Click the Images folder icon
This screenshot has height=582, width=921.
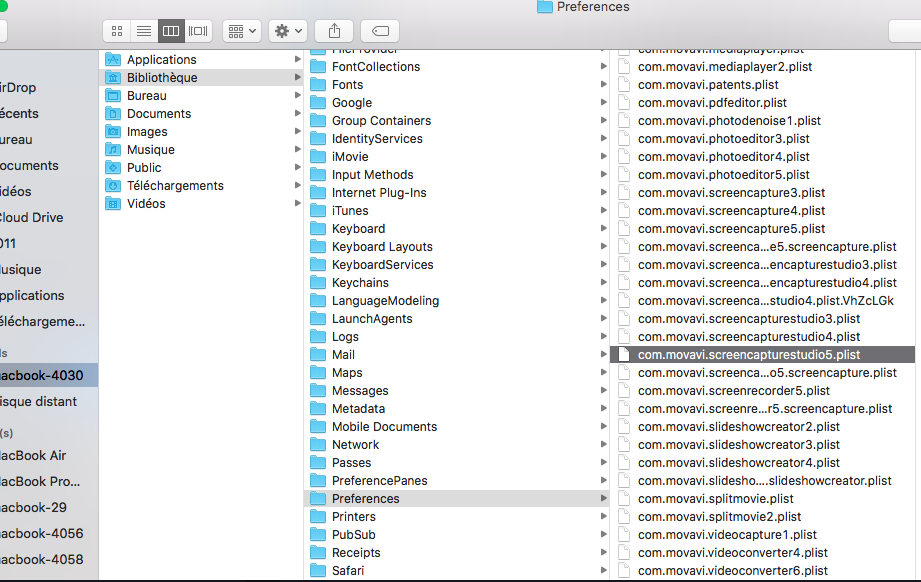coord(112,132)
